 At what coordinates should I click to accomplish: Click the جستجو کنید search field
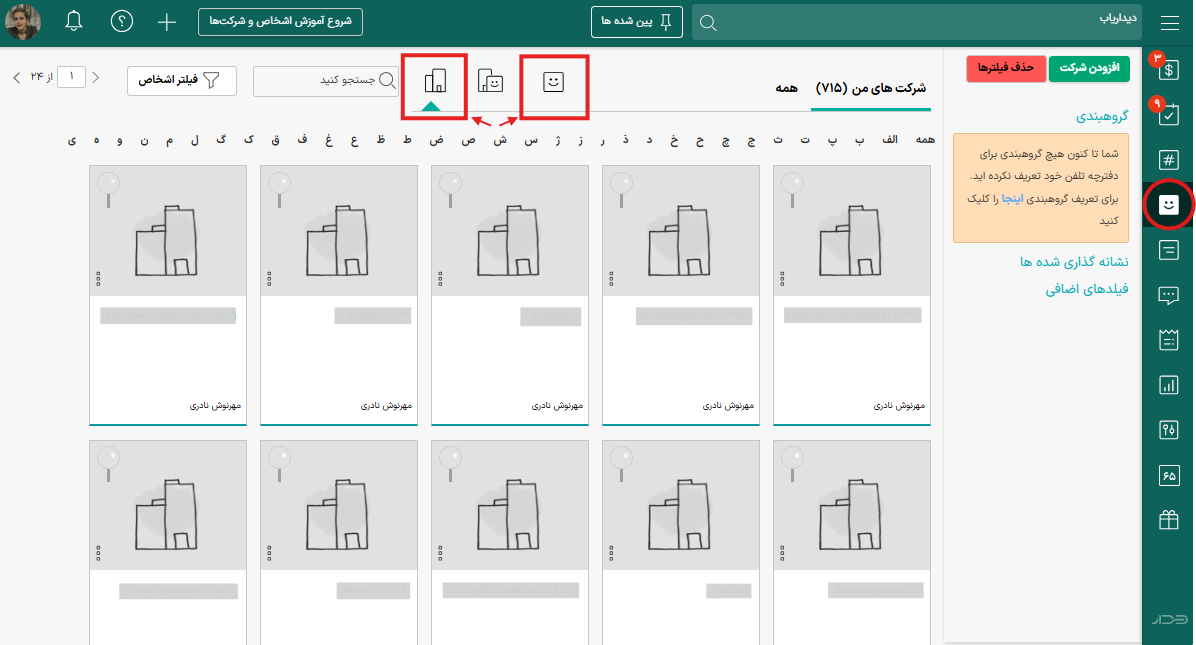click(x=326, y=81)
